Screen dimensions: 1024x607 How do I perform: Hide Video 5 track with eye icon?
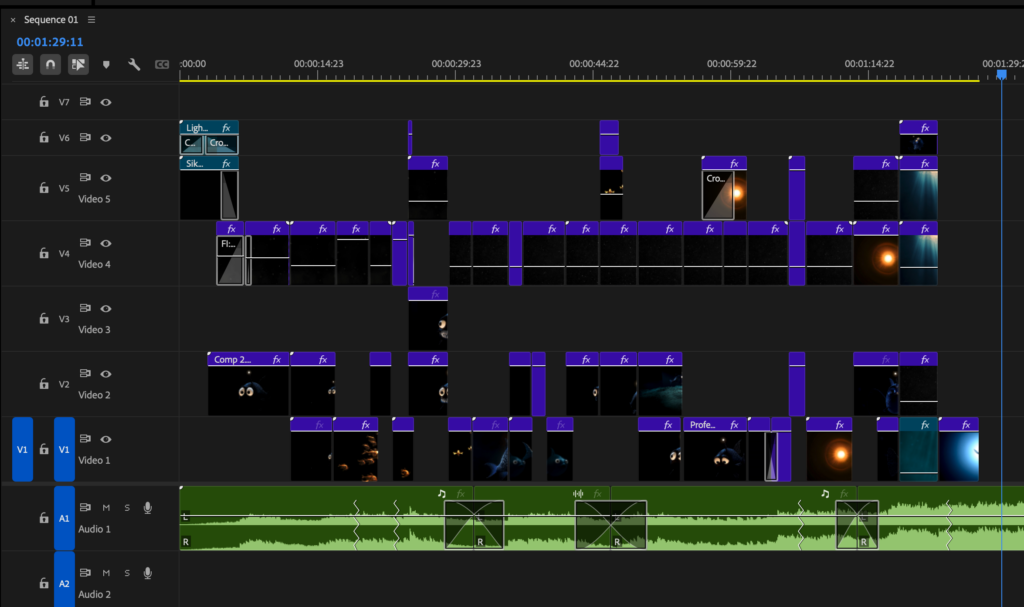point(105,178)
